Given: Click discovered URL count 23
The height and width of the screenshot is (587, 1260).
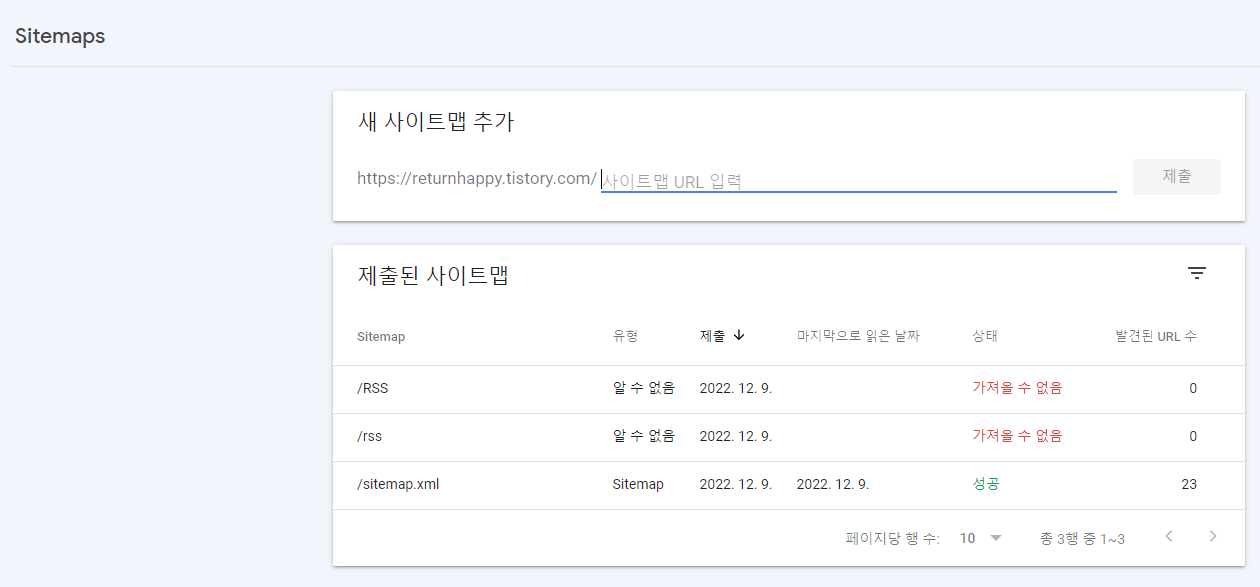Looking at the screenshot, I should 1189,484.
